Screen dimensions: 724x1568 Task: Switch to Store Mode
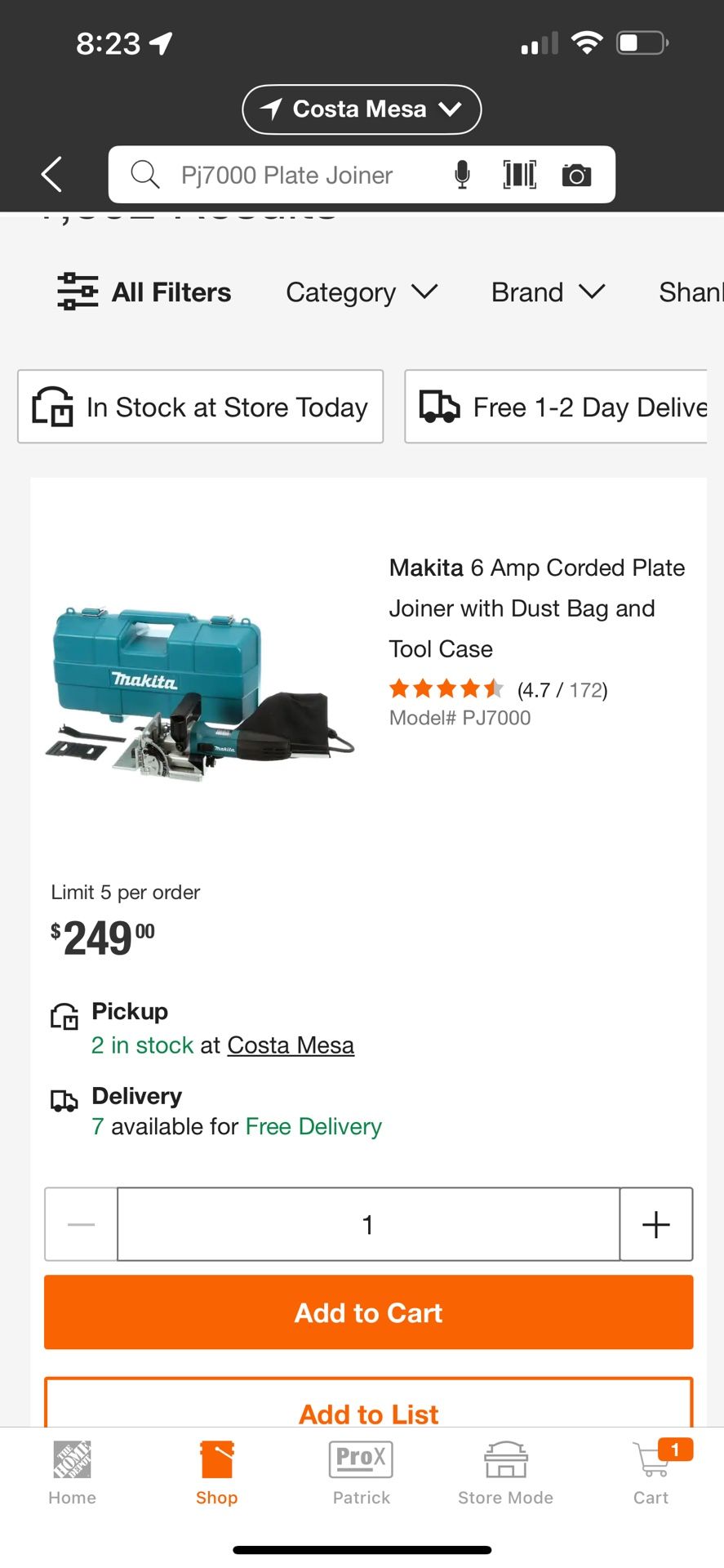[505, 1473]
